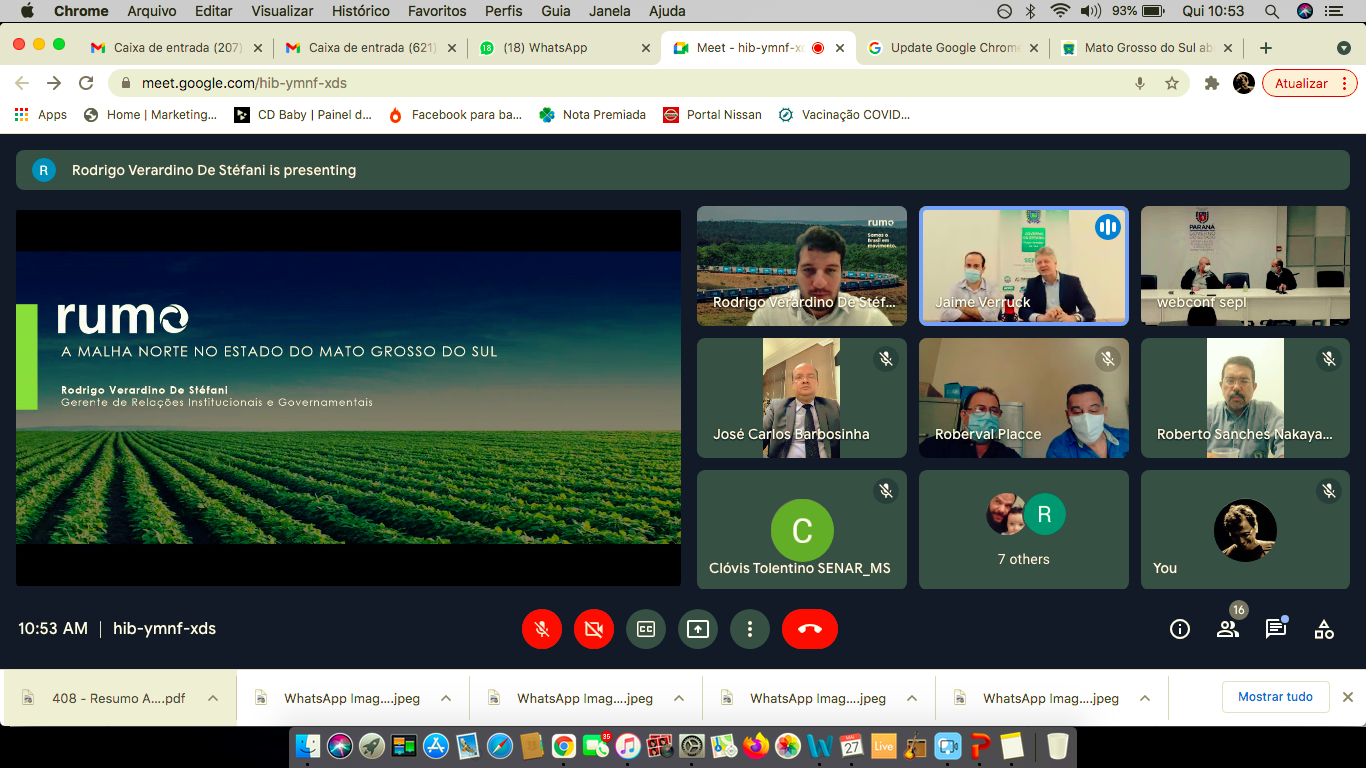Click the Mostrar tudo downloads button

(x=1275, y=697)
